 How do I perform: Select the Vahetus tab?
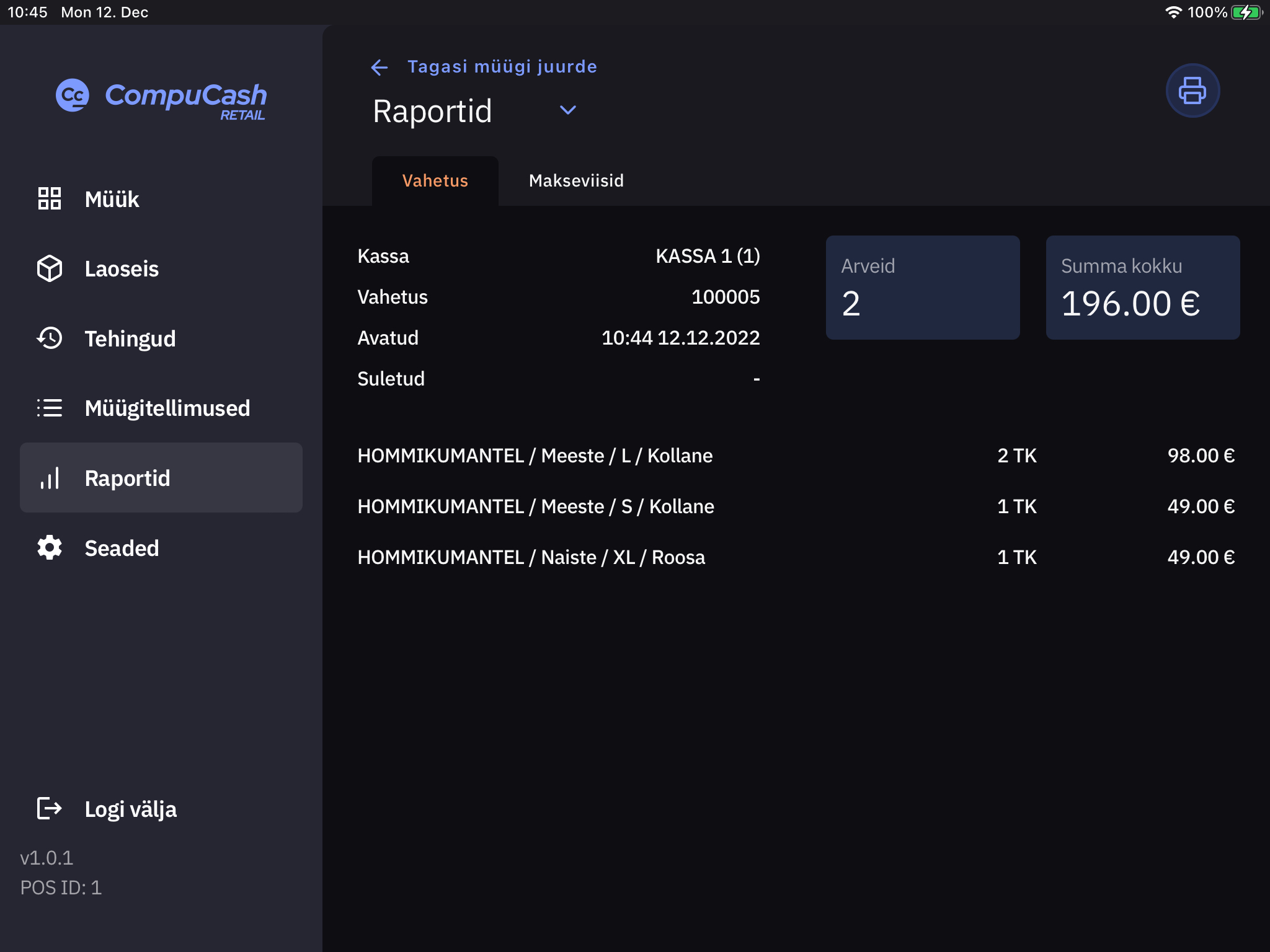tap(435, 181)
